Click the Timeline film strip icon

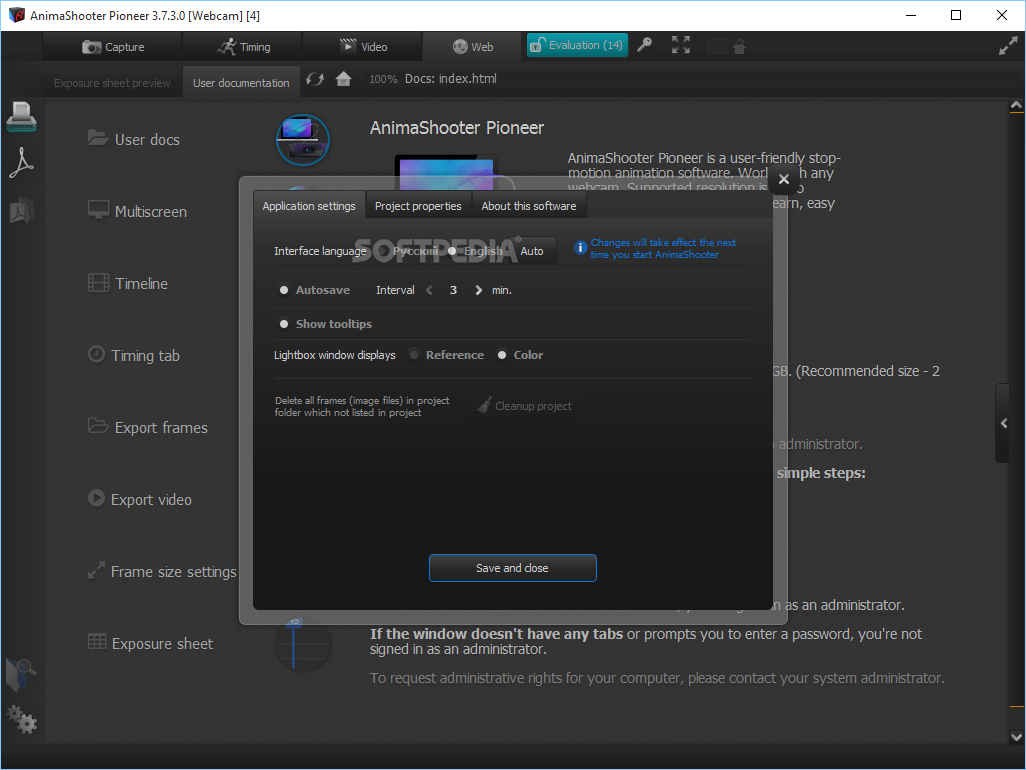[x=99, y=283]
